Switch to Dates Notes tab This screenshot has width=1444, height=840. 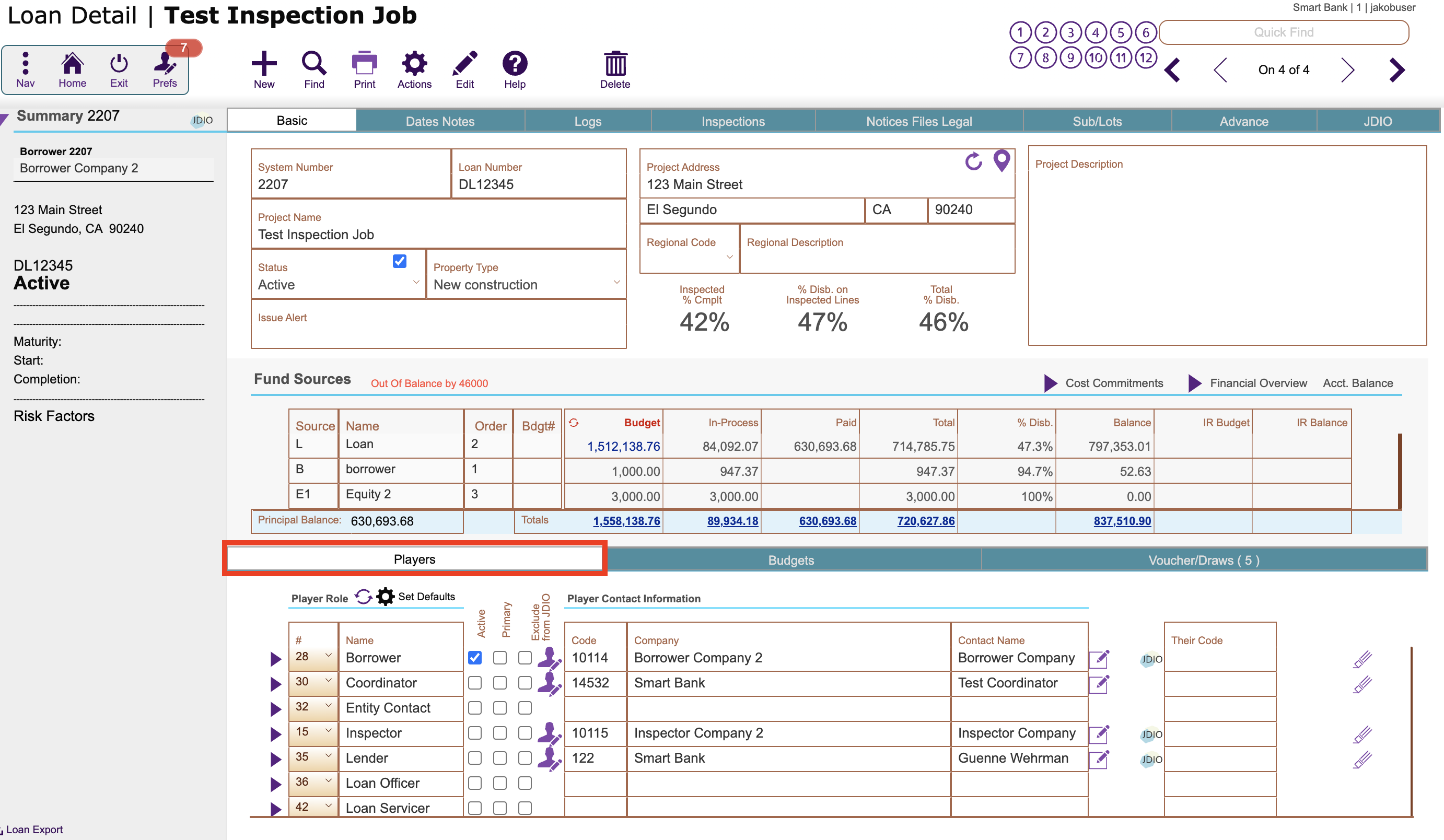(x=440, y=122)
